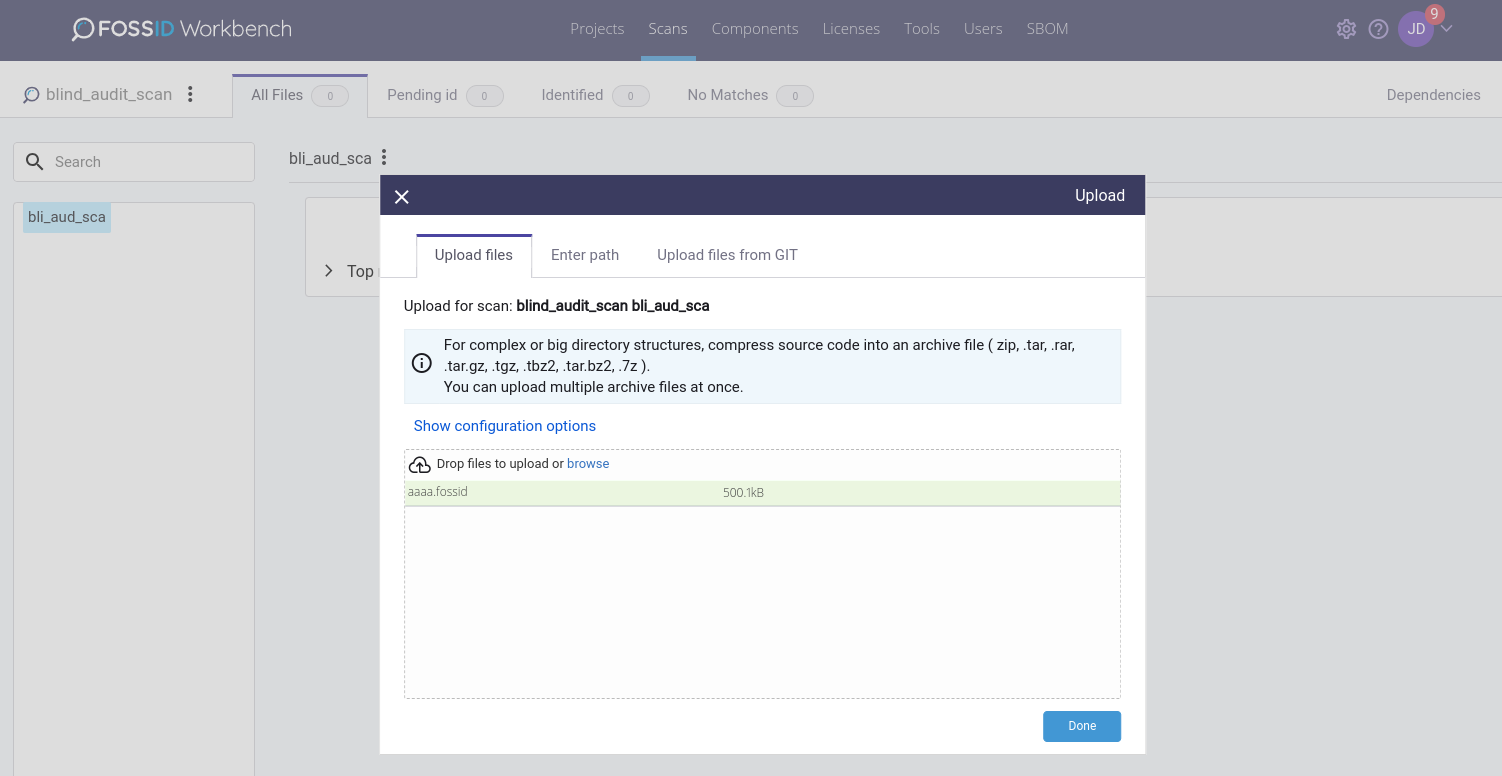
Task: Click the blind_audit_scan scan name
Action: pos(109,95)
